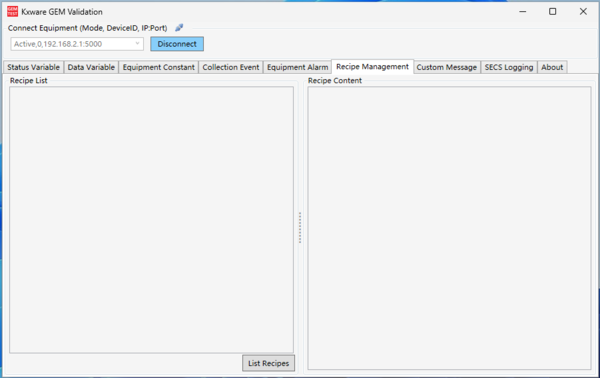This screenshot has height=378, width=600.
Task: Maximize the Kxware GEM Validation window
Action: click(553, 11)
